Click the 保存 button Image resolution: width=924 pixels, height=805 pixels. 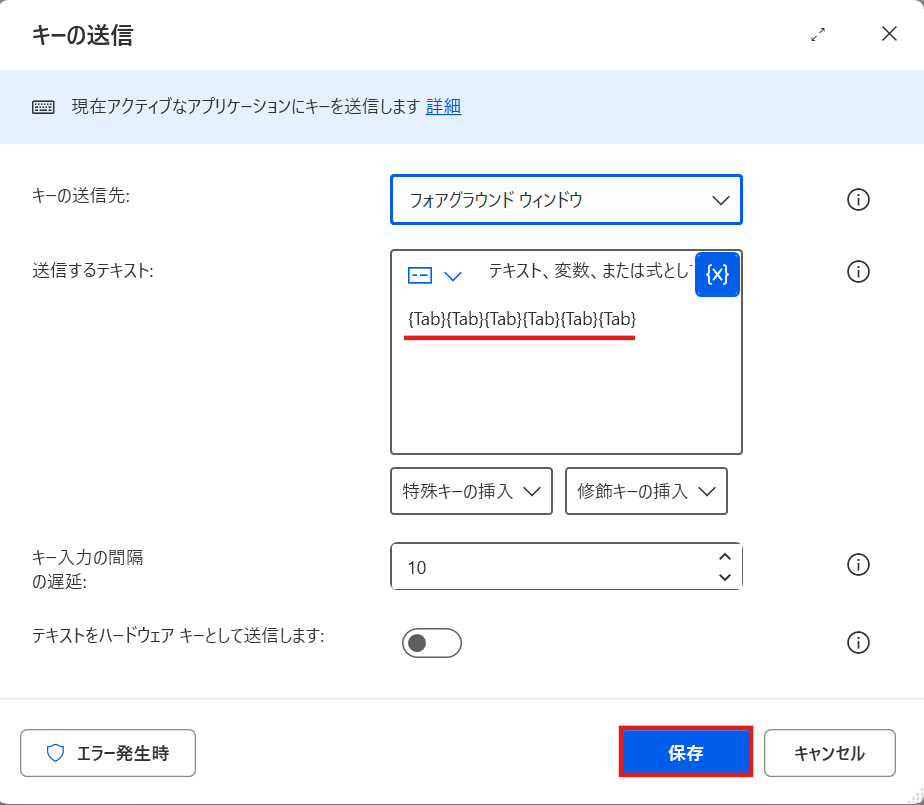686,753
